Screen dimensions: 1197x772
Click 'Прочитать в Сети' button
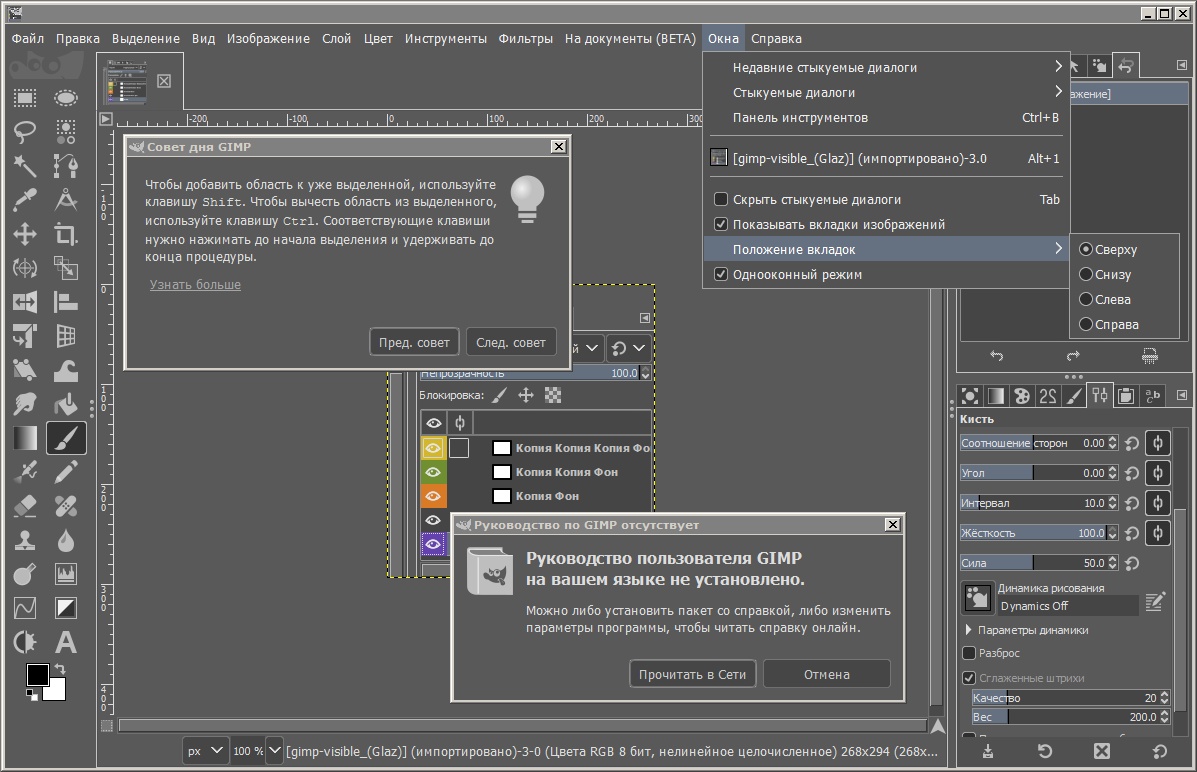tap(692, 674)
